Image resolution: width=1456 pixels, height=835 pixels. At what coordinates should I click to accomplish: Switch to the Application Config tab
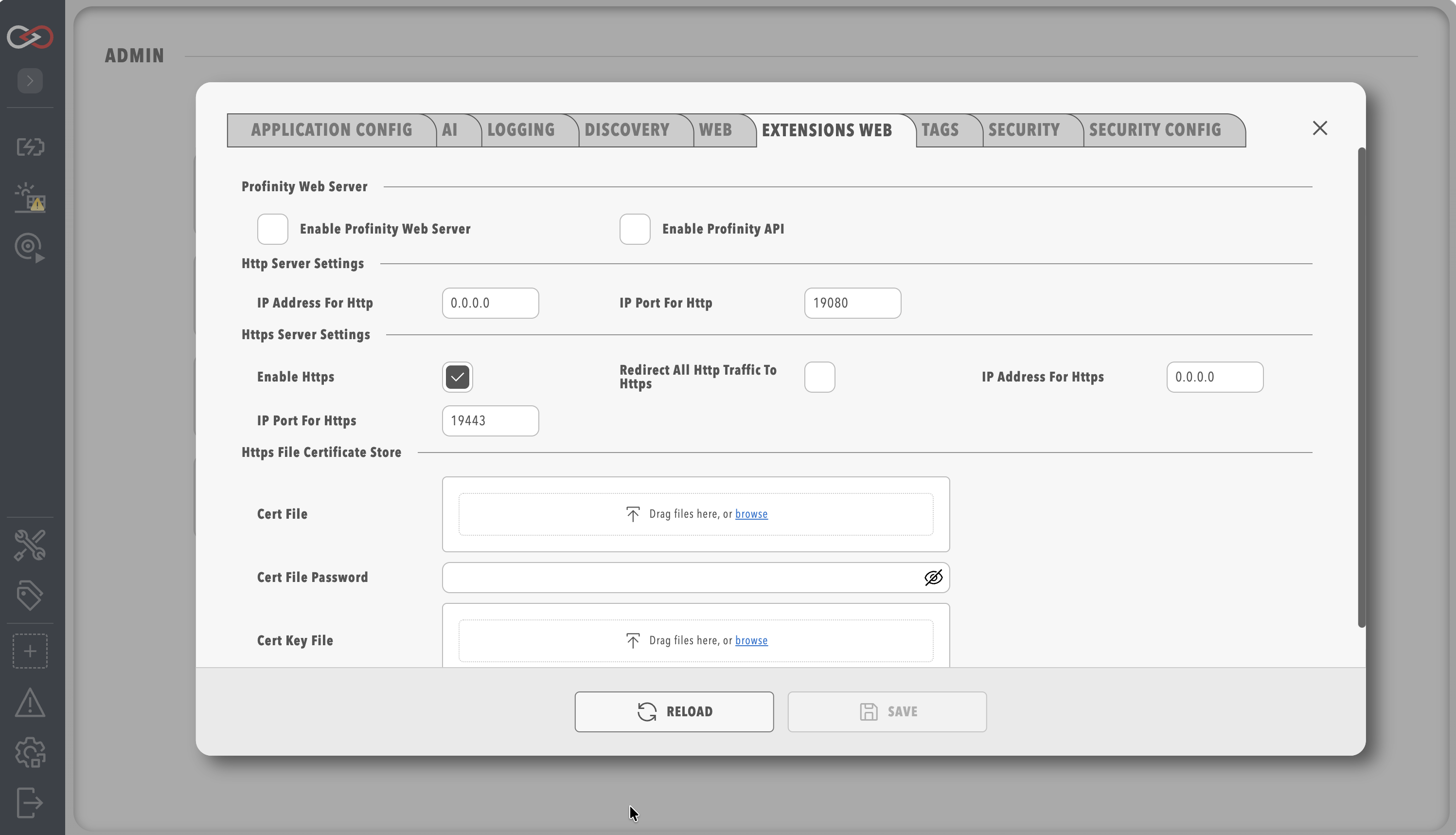click(x=331, y=130)
